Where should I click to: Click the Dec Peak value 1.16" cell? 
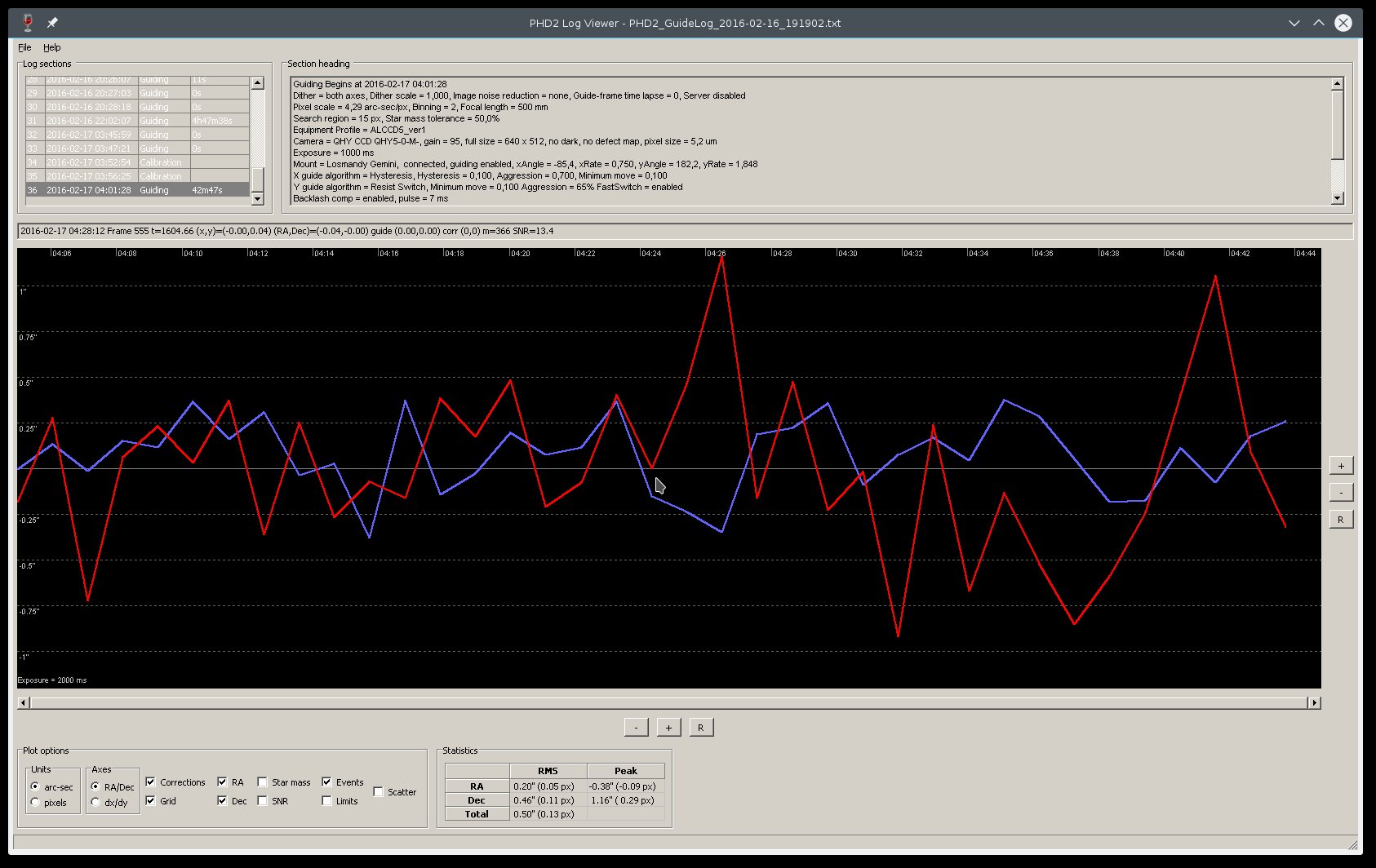(x=625, y=800)
